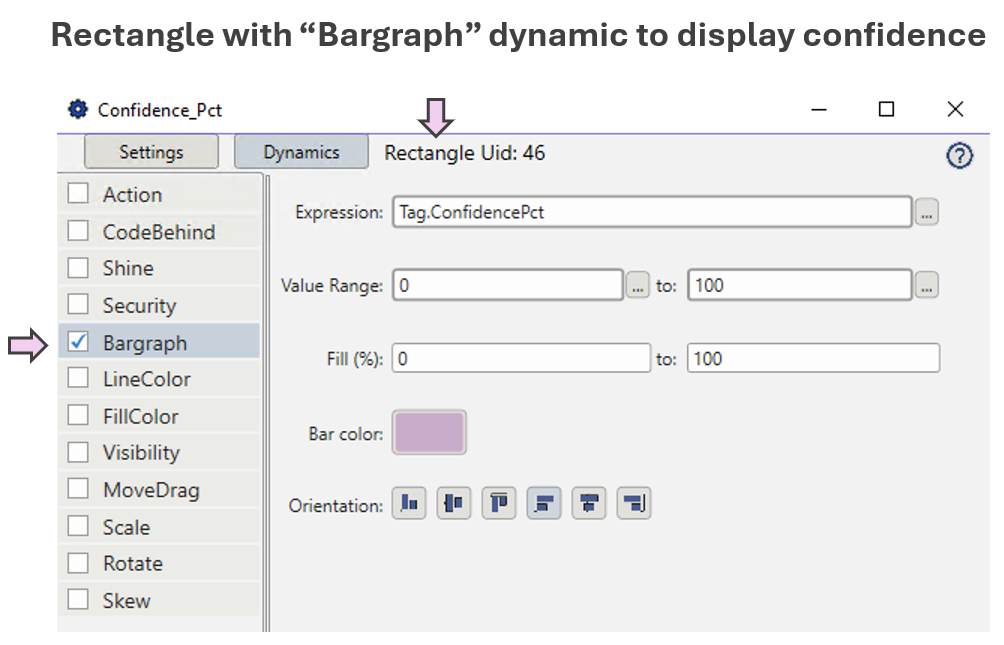1004x645 pixels.
Task: Choose the center-aligned horizontal bars orientation
Action: click(589, 504)
